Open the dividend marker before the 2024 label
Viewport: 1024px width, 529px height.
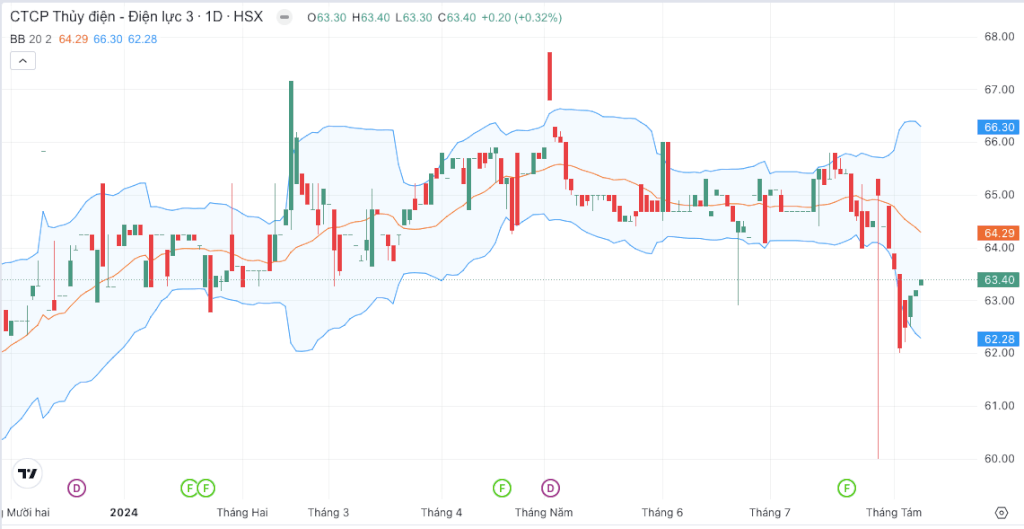[x=77, y=487]
